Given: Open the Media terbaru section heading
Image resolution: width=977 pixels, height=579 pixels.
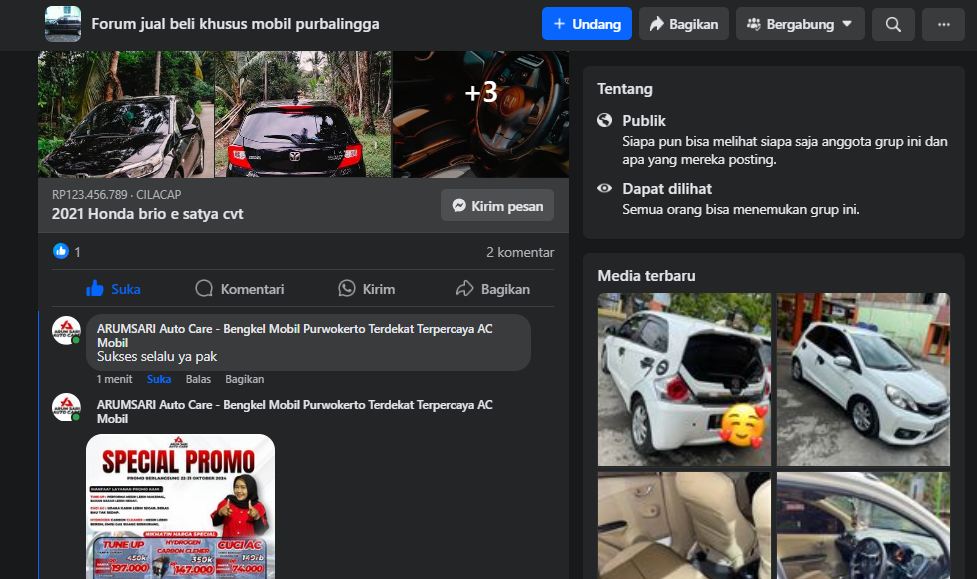Looking at the screenshot, I should click(646, 275).
